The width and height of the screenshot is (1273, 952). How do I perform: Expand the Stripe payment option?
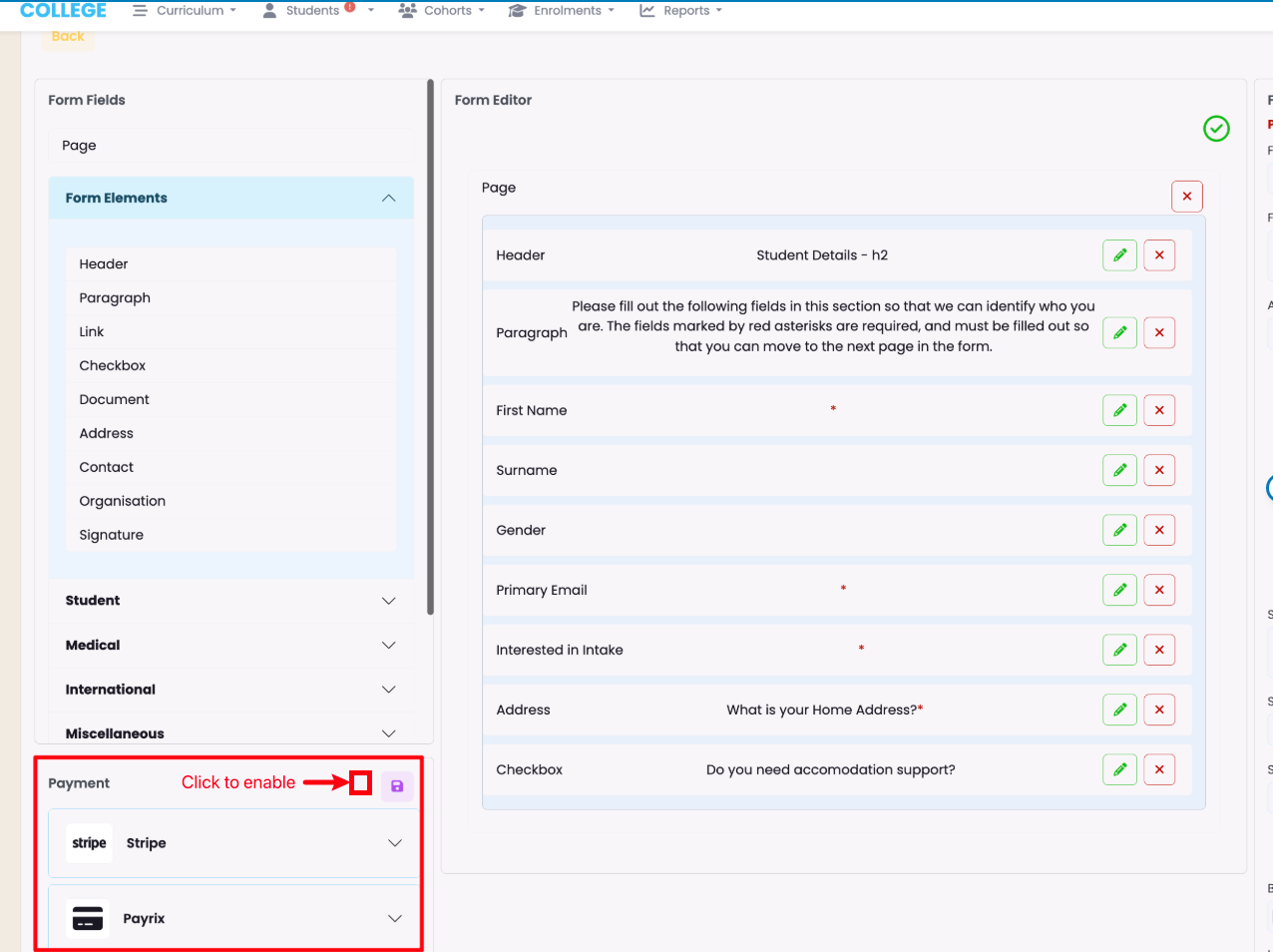click(395, 843)
